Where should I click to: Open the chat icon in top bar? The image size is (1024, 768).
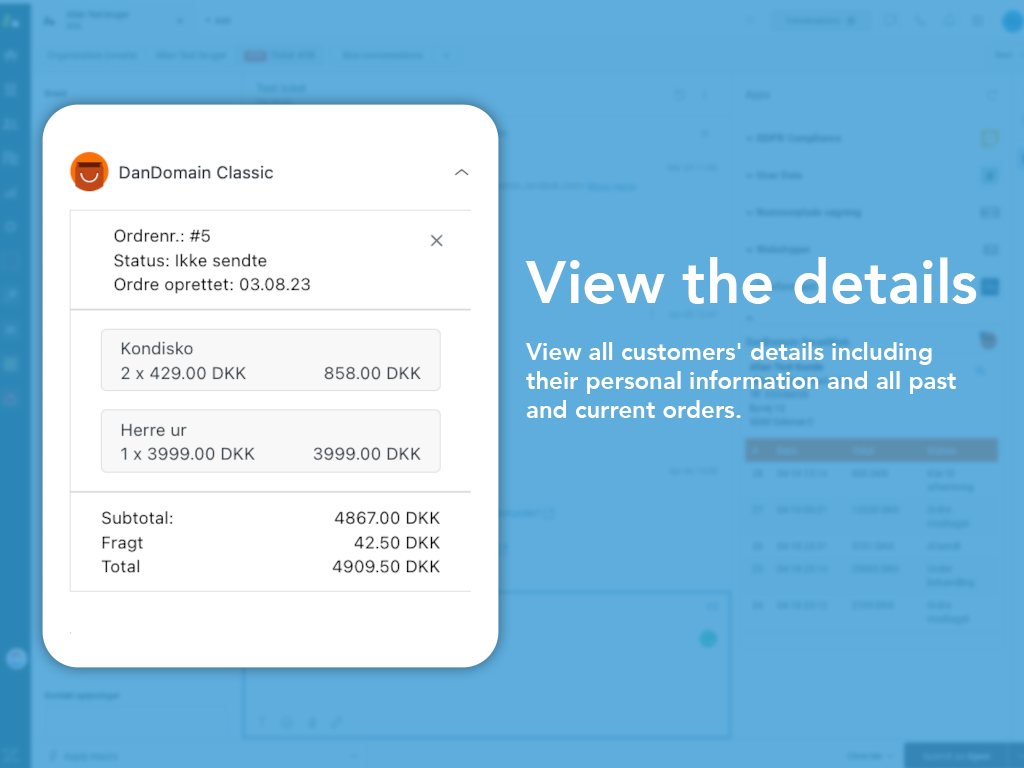coord(891,21)
